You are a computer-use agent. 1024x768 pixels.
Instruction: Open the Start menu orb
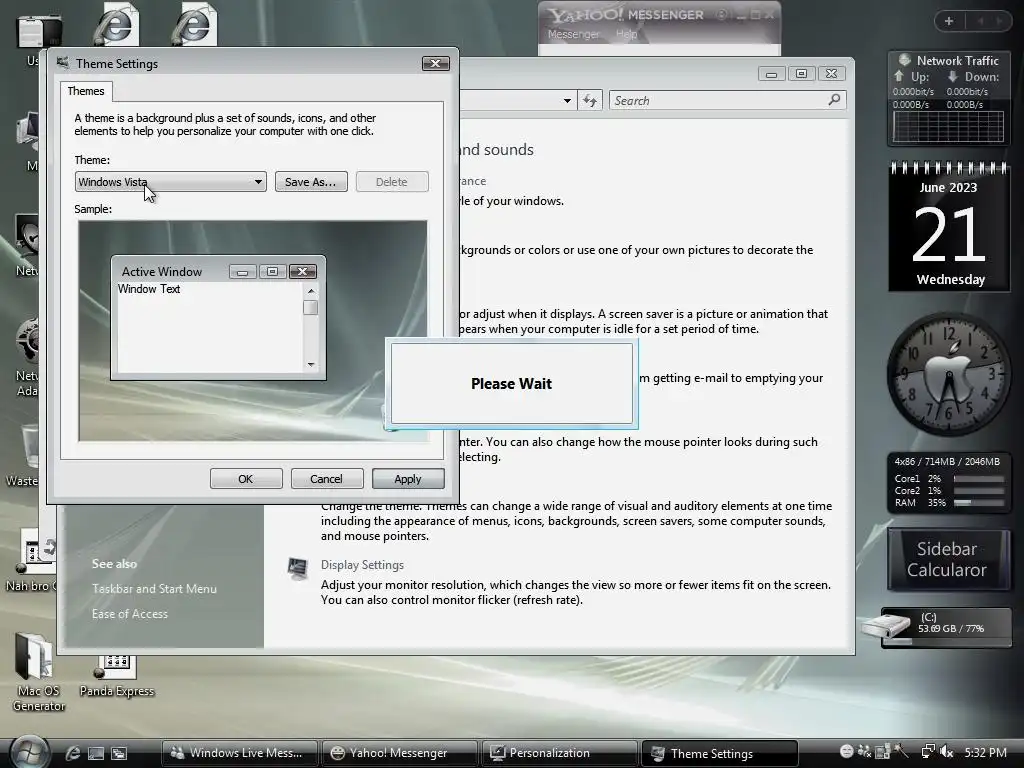30,752
